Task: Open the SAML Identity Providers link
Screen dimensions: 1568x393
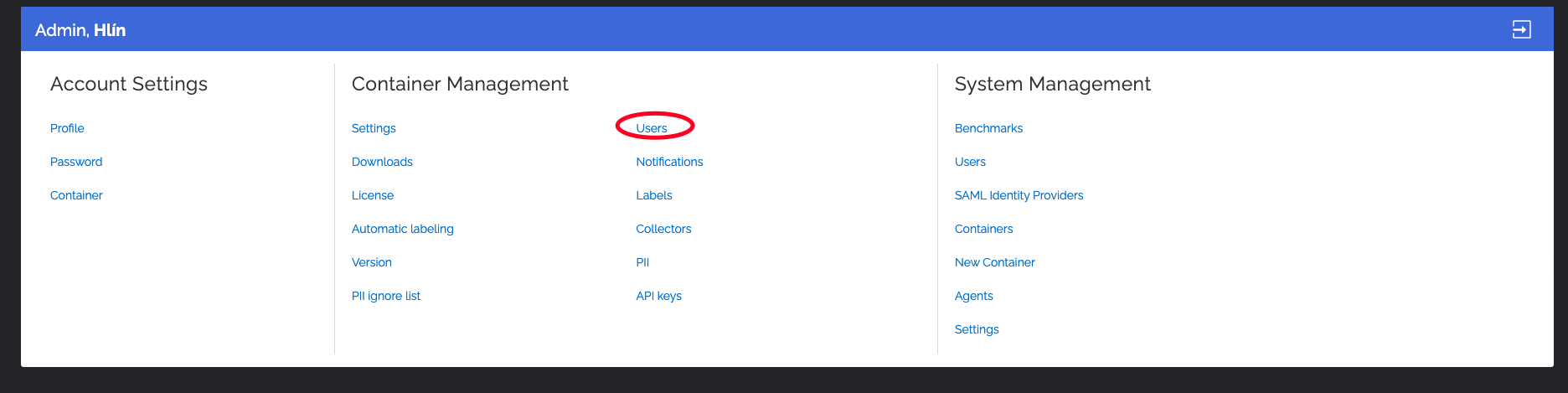Action: pyautogui.click(x=1019, y=195)
